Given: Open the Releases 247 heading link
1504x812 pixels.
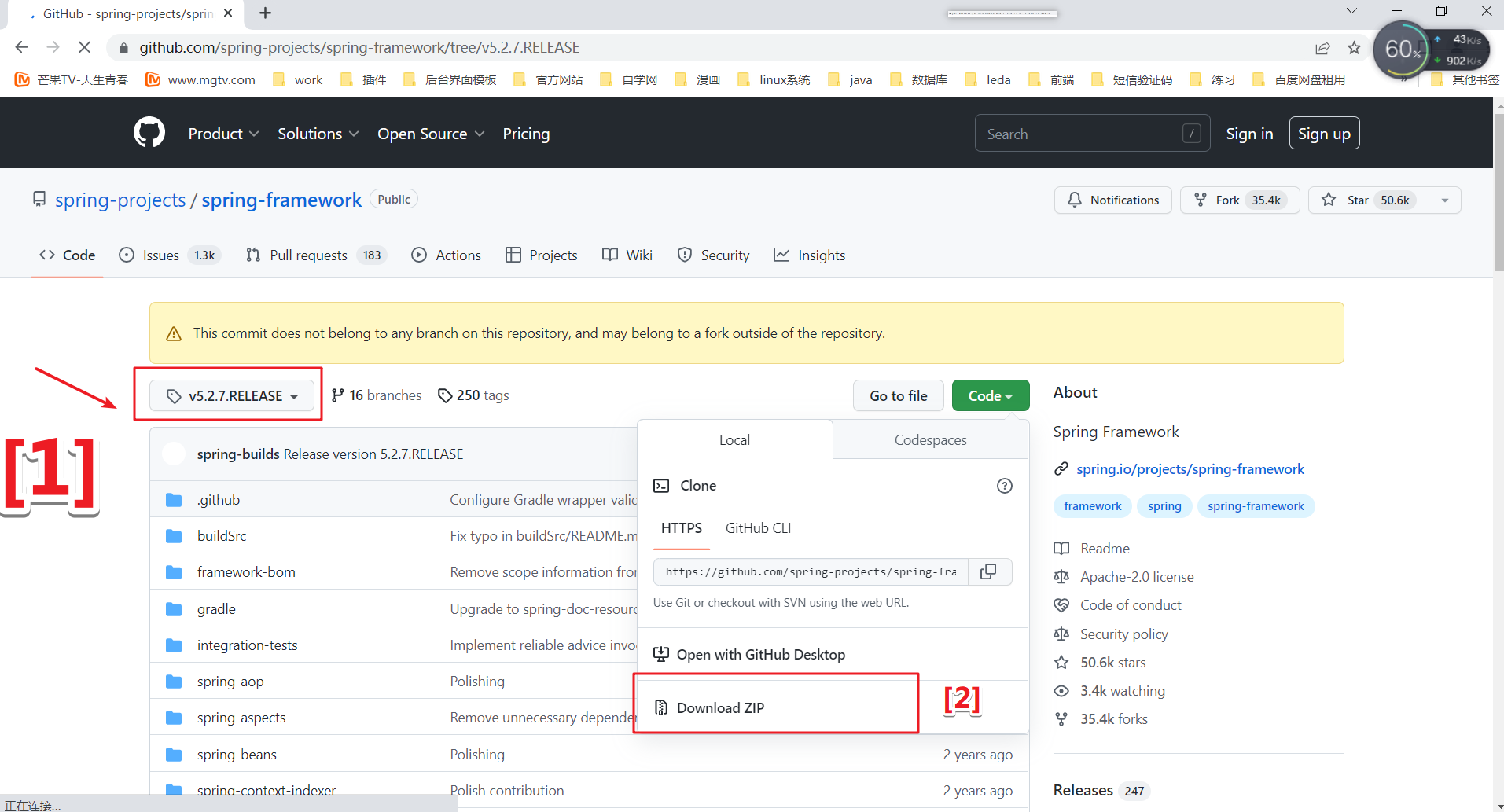Looking at the screenshot, I should pos(1101,790).
